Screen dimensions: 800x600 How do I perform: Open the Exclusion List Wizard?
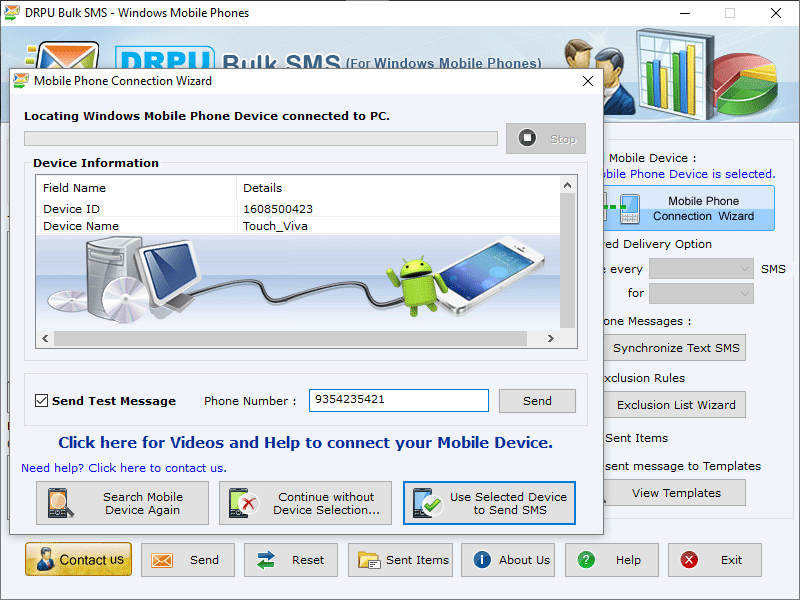point(676,405)
